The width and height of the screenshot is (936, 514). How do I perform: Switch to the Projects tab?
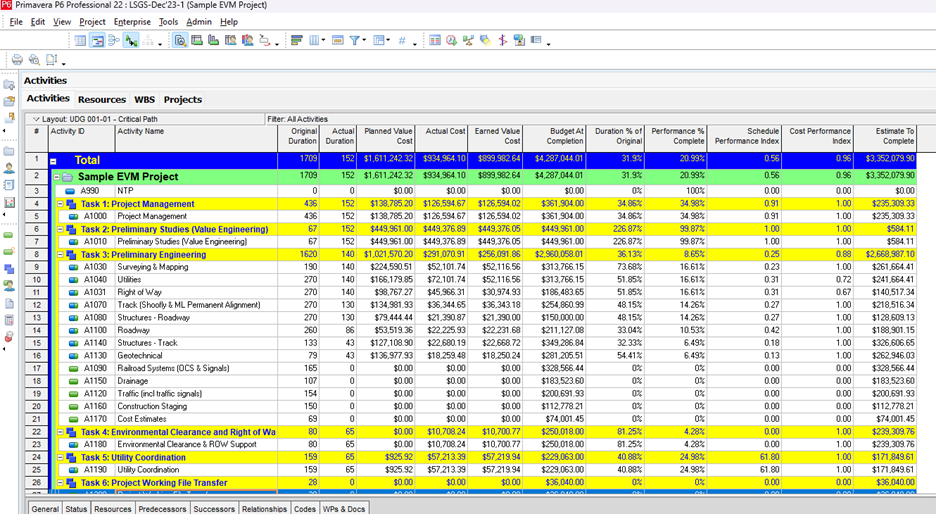coord(183,100)
